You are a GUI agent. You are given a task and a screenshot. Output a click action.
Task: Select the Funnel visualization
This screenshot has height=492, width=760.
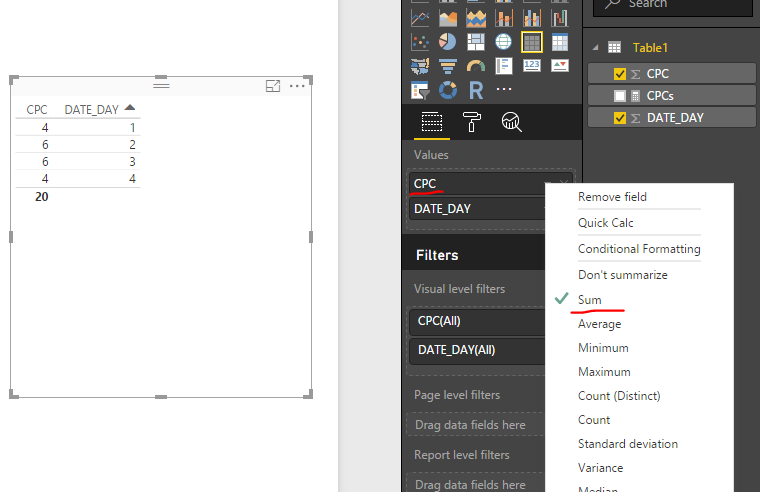click(448, 65)
